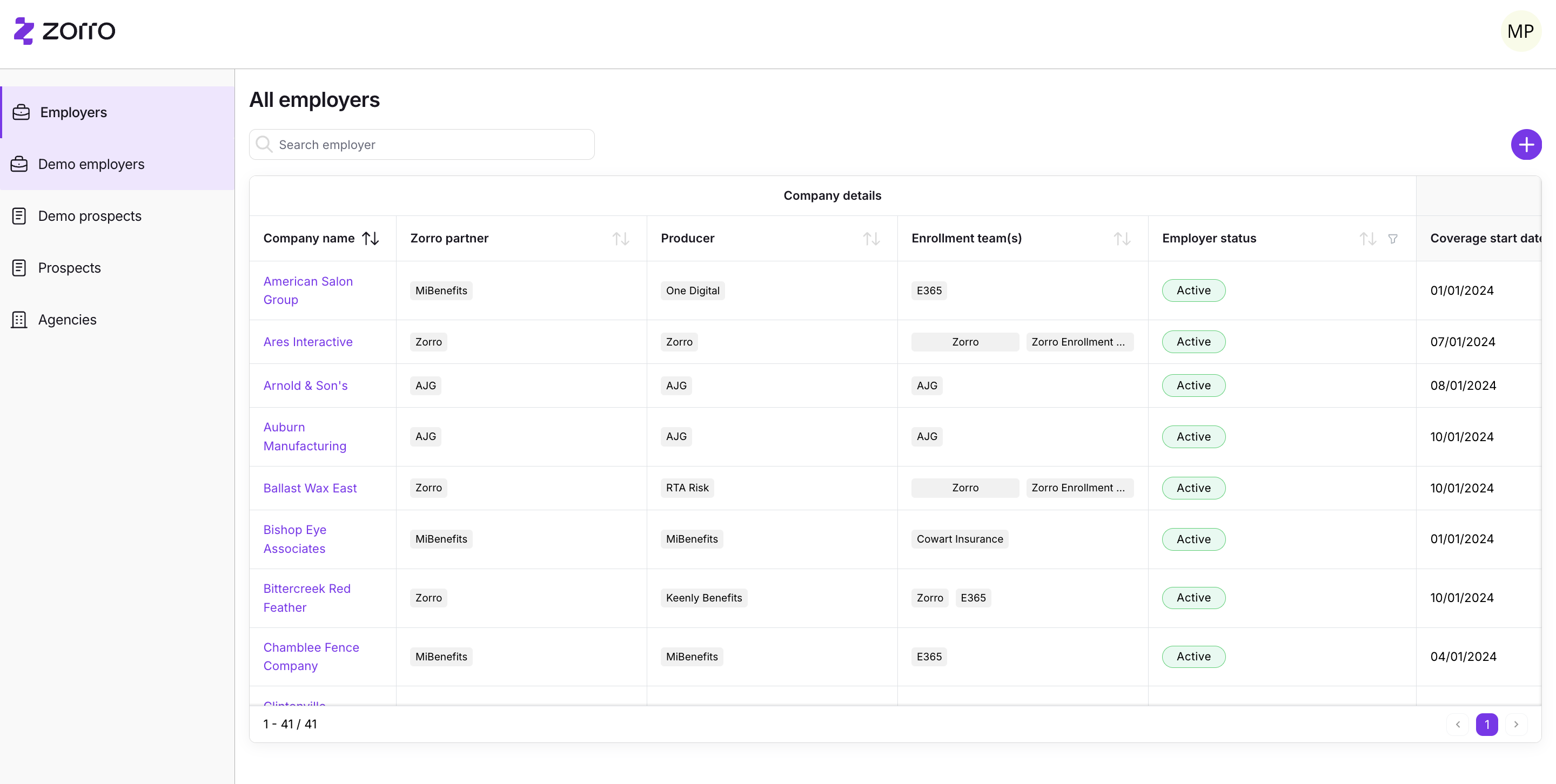Click the Prospects document icon
The height and width of the screenshot is (784, 1556).
[19, 268]
